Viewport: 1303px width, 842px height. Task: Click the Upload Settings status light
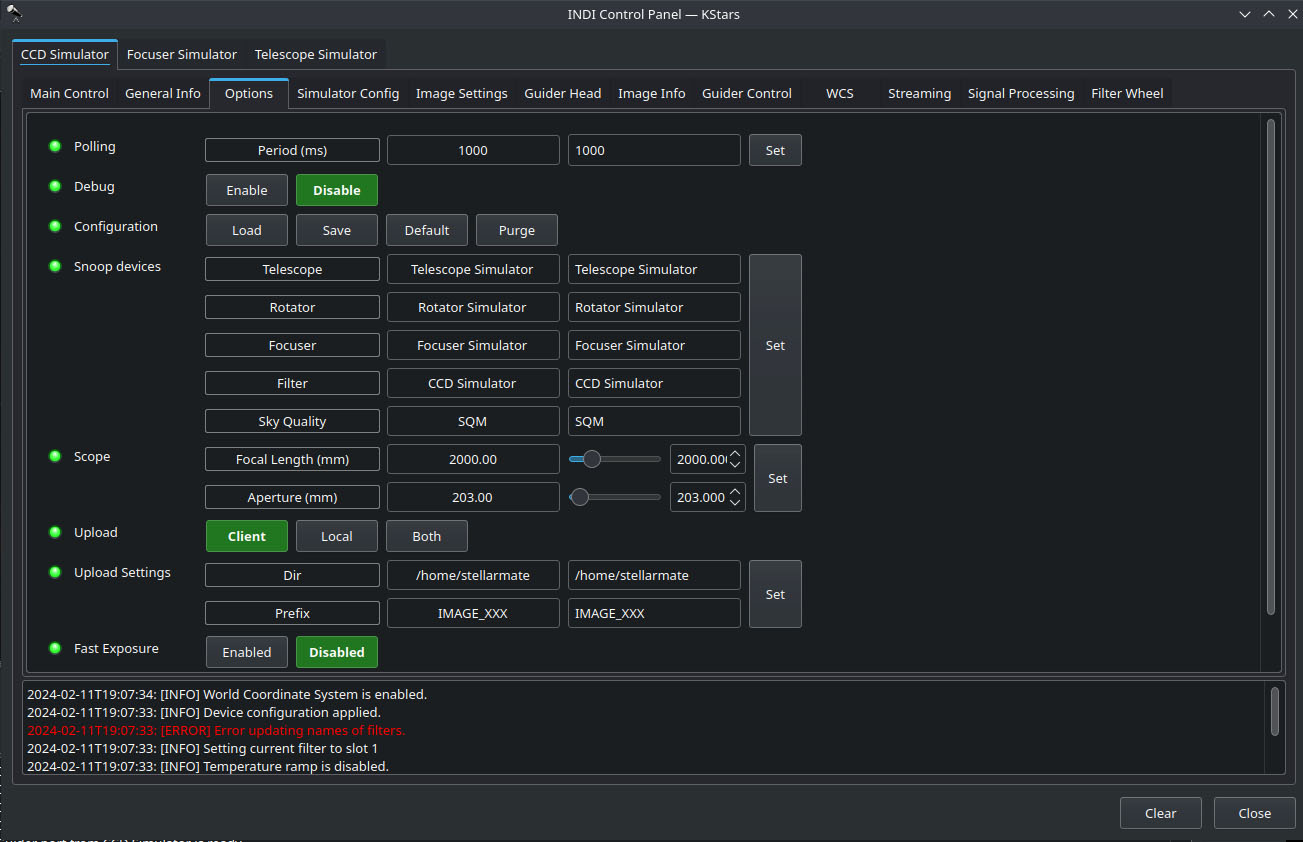[x=55, y=573]
